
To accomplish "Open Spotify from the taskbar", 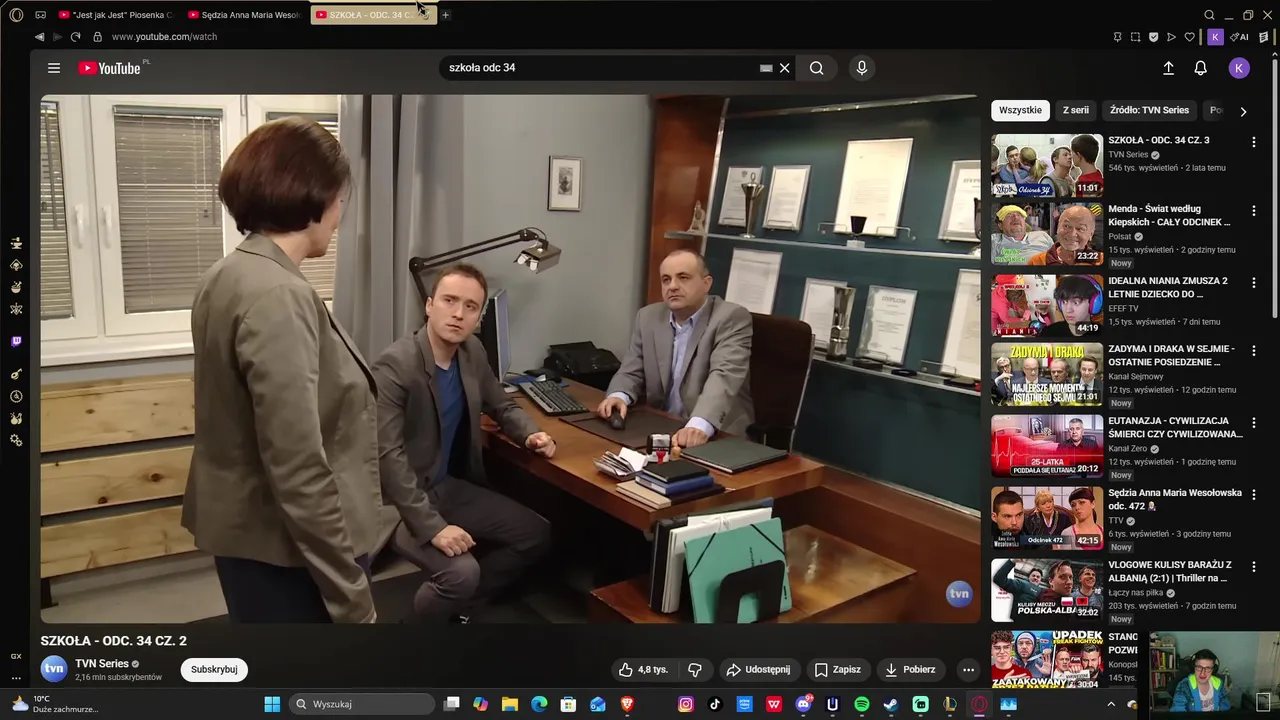I will point(862,704).
